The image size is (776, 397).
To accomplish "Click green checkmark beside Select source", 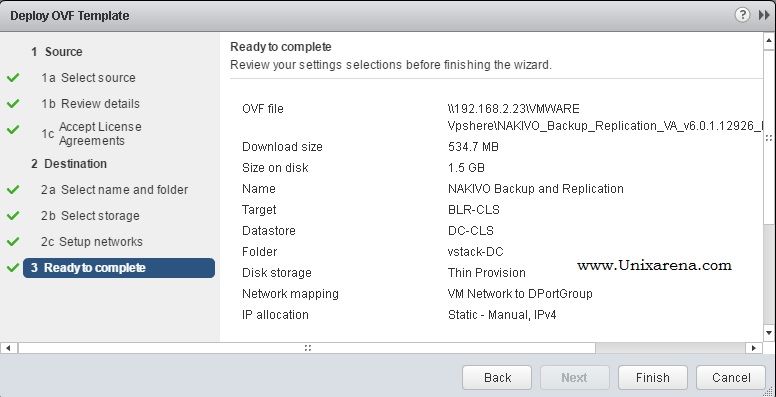I will tap(13, 78).
